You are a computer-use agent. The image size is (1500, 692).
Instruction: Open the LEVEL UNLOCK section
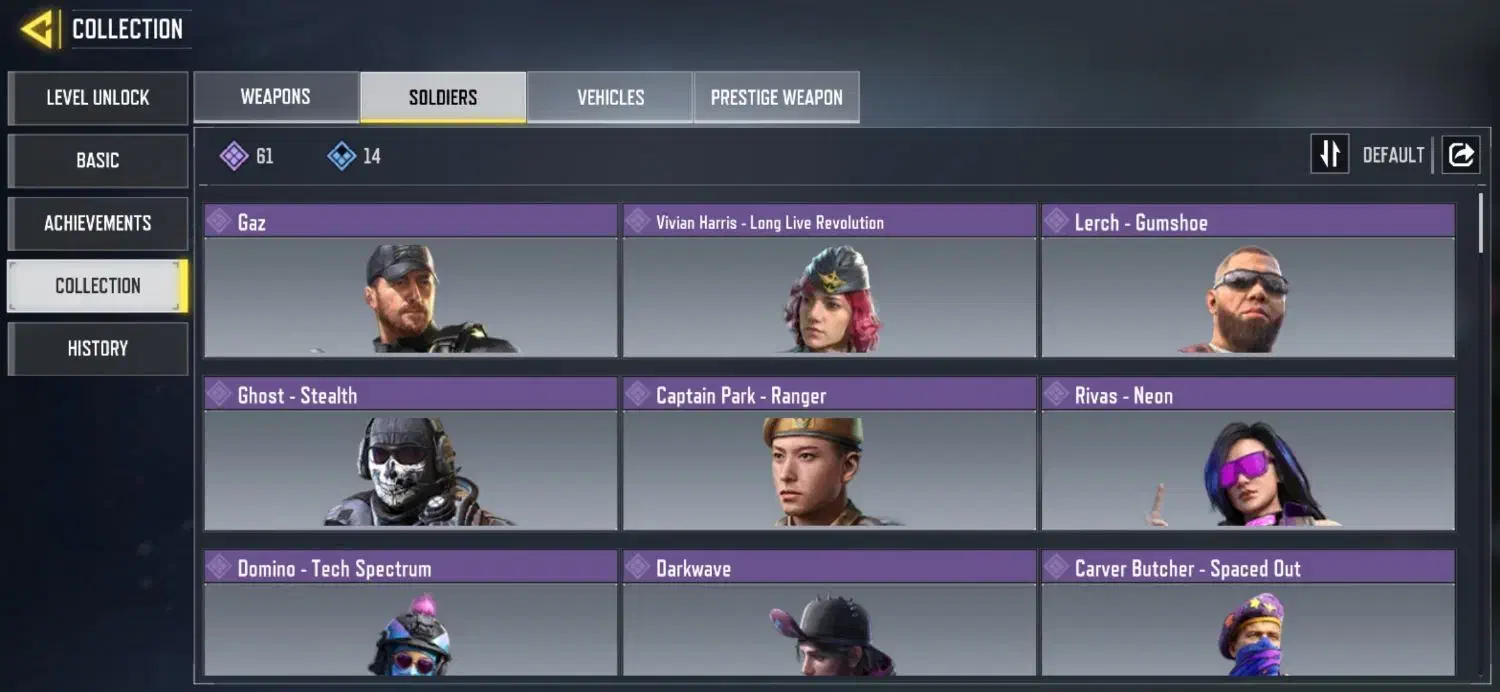tap(98, 98)
